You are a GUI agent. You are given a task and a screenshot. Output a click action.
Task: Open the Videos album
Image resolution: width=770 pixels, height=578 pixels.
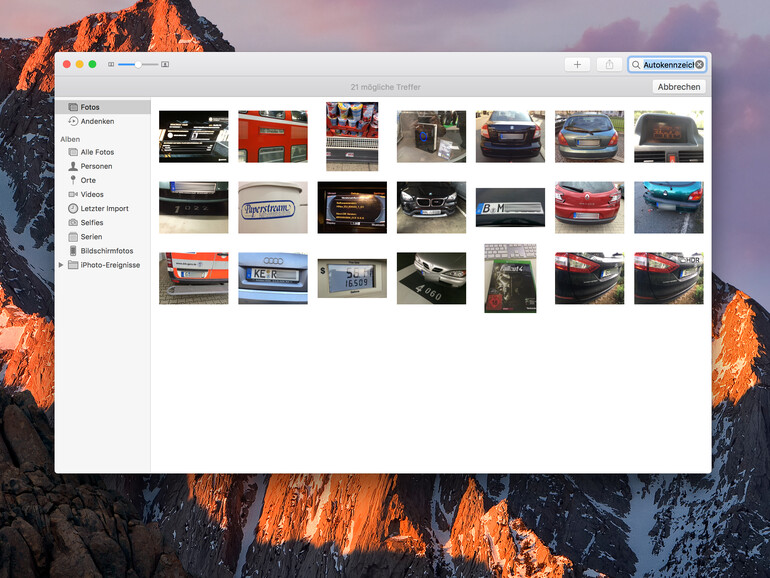(92, 194)
